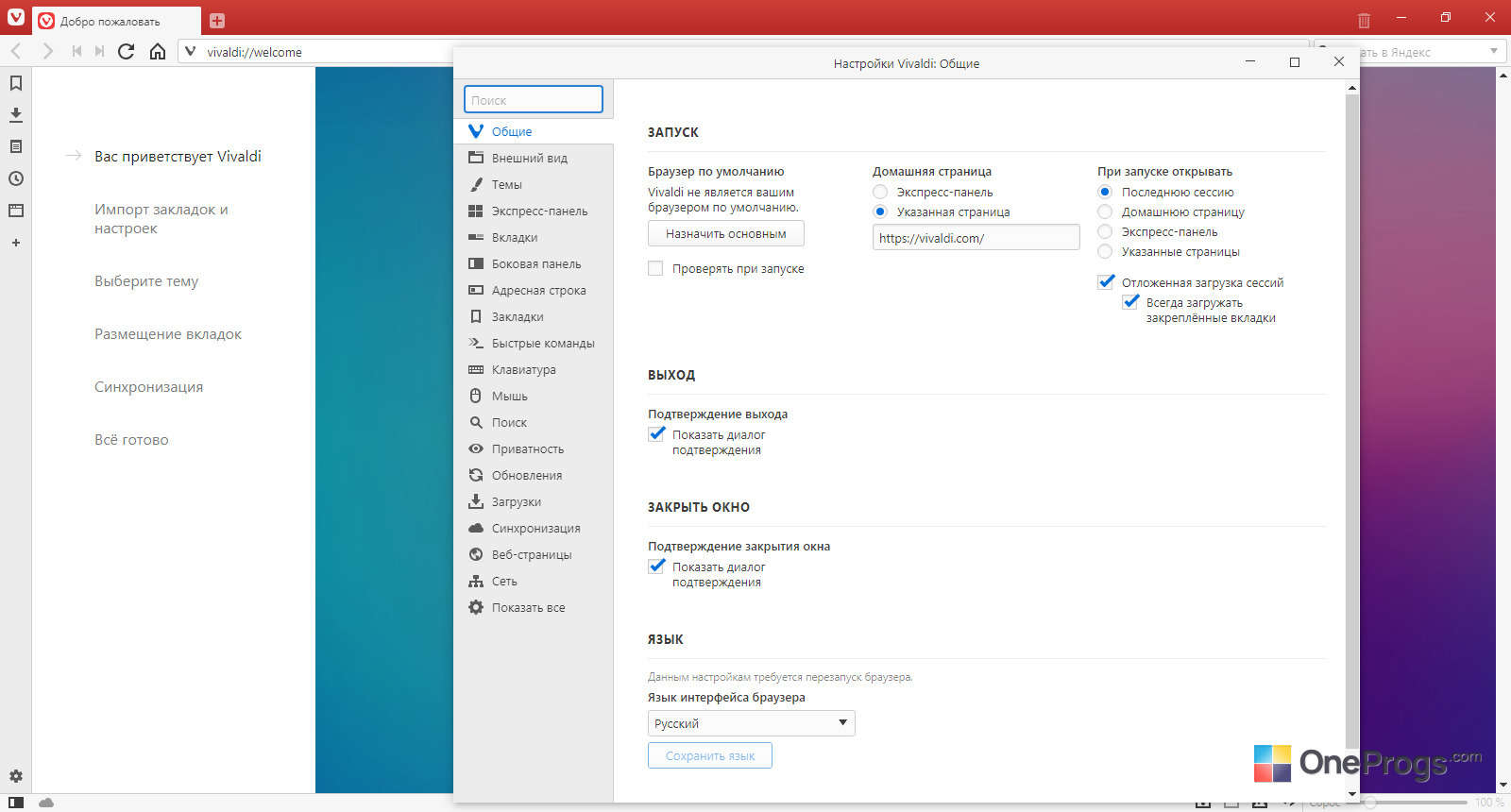Open Downloads settings (Загрузки)
This screenshot has width=1511, height=812.
(x=534, y=501)
